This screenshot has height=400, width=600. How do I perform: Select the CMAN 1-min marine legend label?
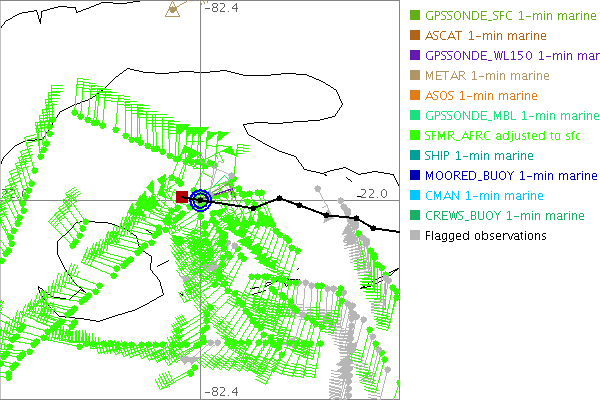484,196
